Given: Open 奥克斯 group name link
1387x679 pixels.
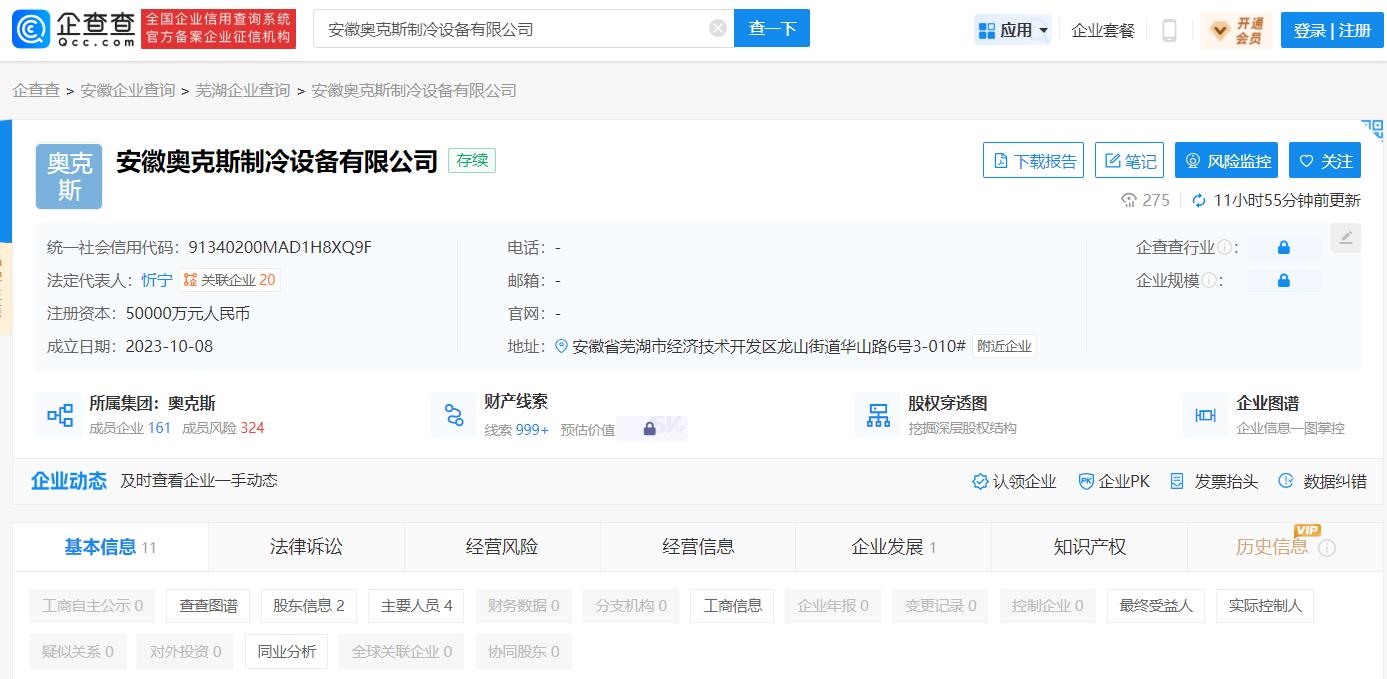Looking at the screenshot, I should tap(192, 403).
